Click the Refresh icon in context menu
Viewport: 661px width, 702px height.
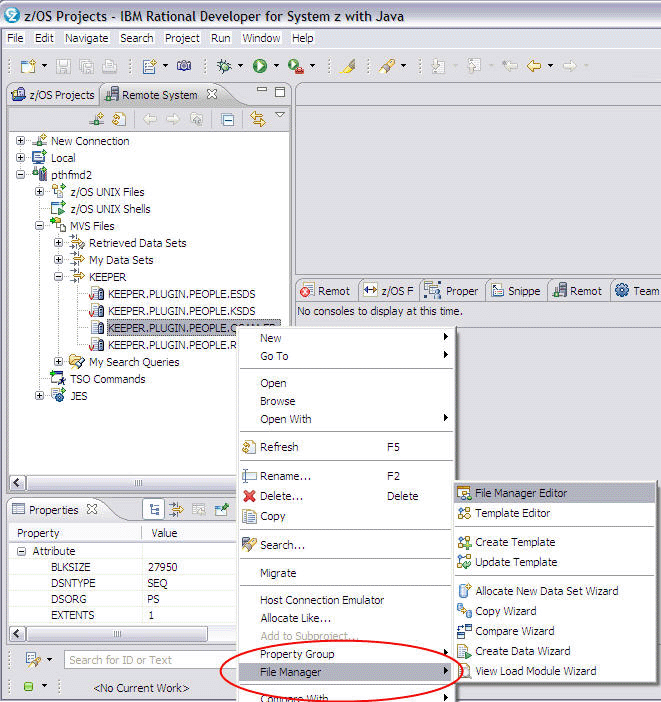[x=249, y=447]
